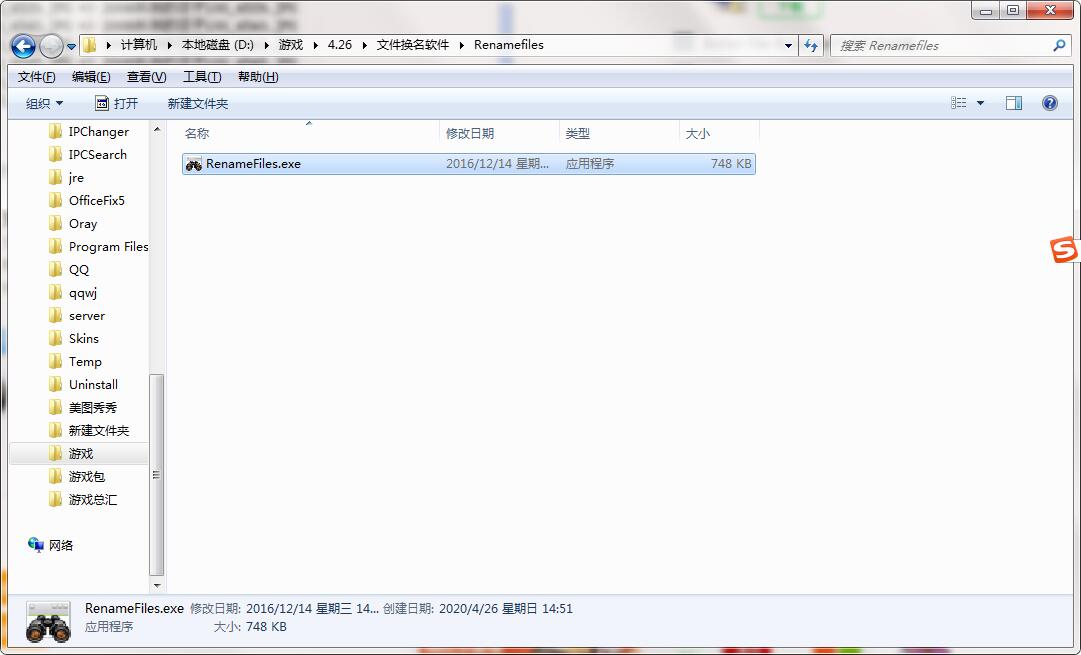Click the search magnifier icon

pyautogui.click(x=1059, y=46)
